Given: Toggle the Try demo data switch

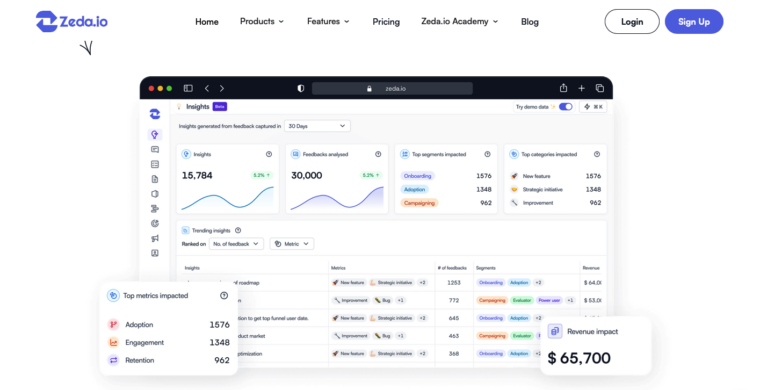Looking at the screenshot, I should point(566,107).
